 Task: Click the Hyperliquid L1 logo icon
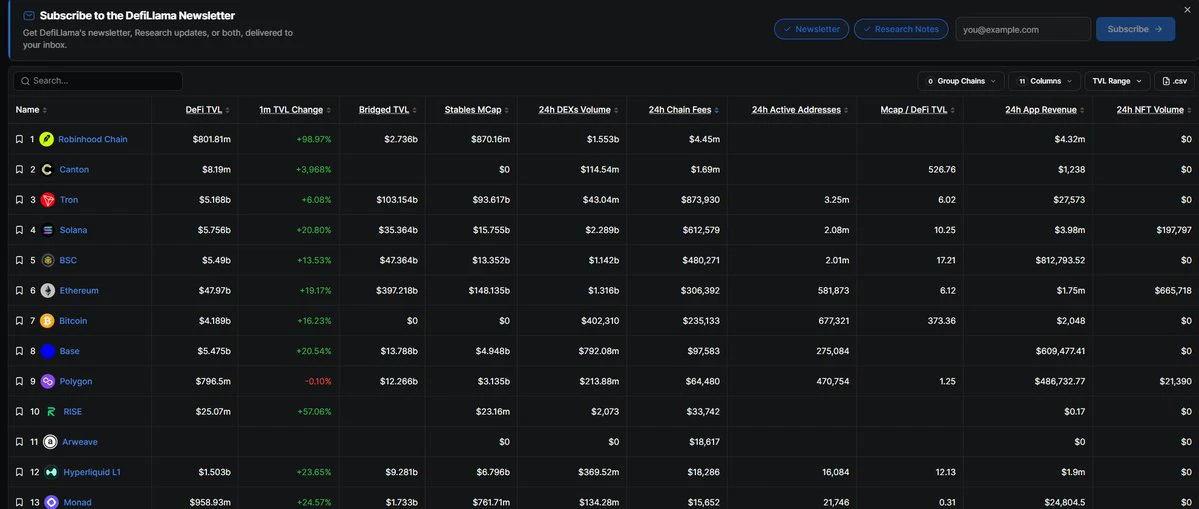51,472
